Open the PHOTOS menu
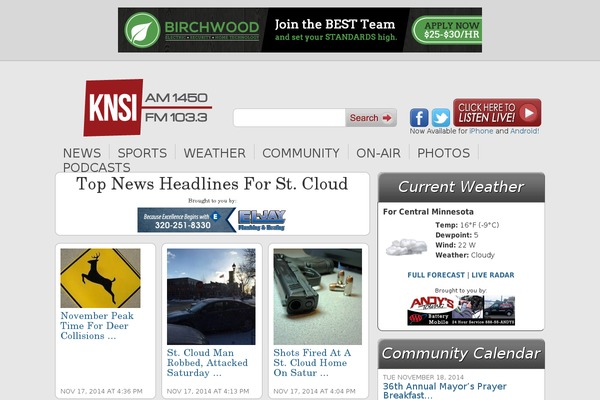The height and width of the screenshot is (400, 600). point(443,153)
